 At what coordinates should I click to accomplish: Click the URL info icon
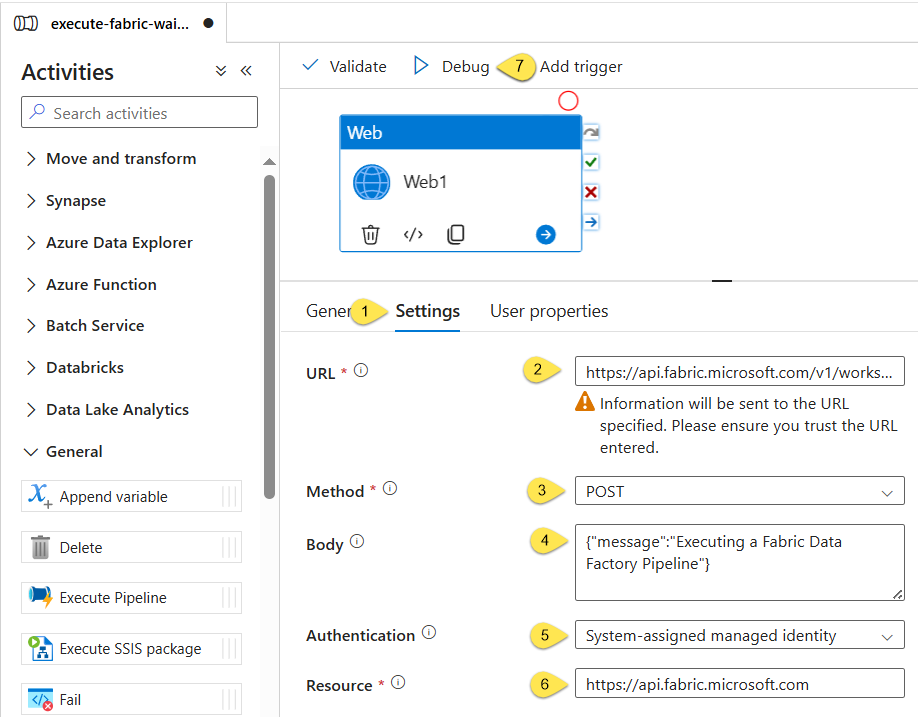[361, 370]
